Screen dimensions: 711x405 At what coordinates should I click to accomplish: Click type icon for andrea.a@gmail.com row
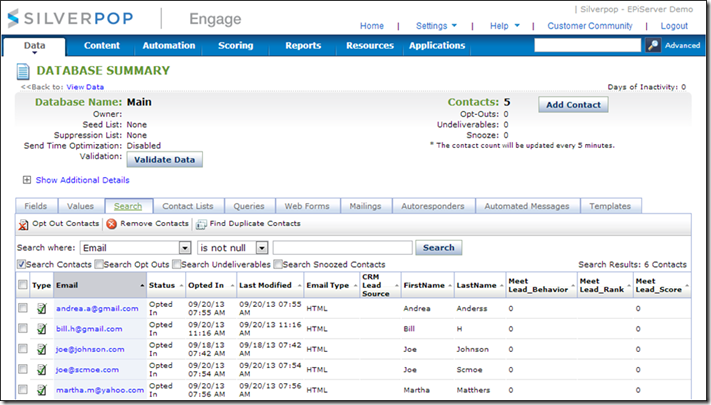coord(42,308)
